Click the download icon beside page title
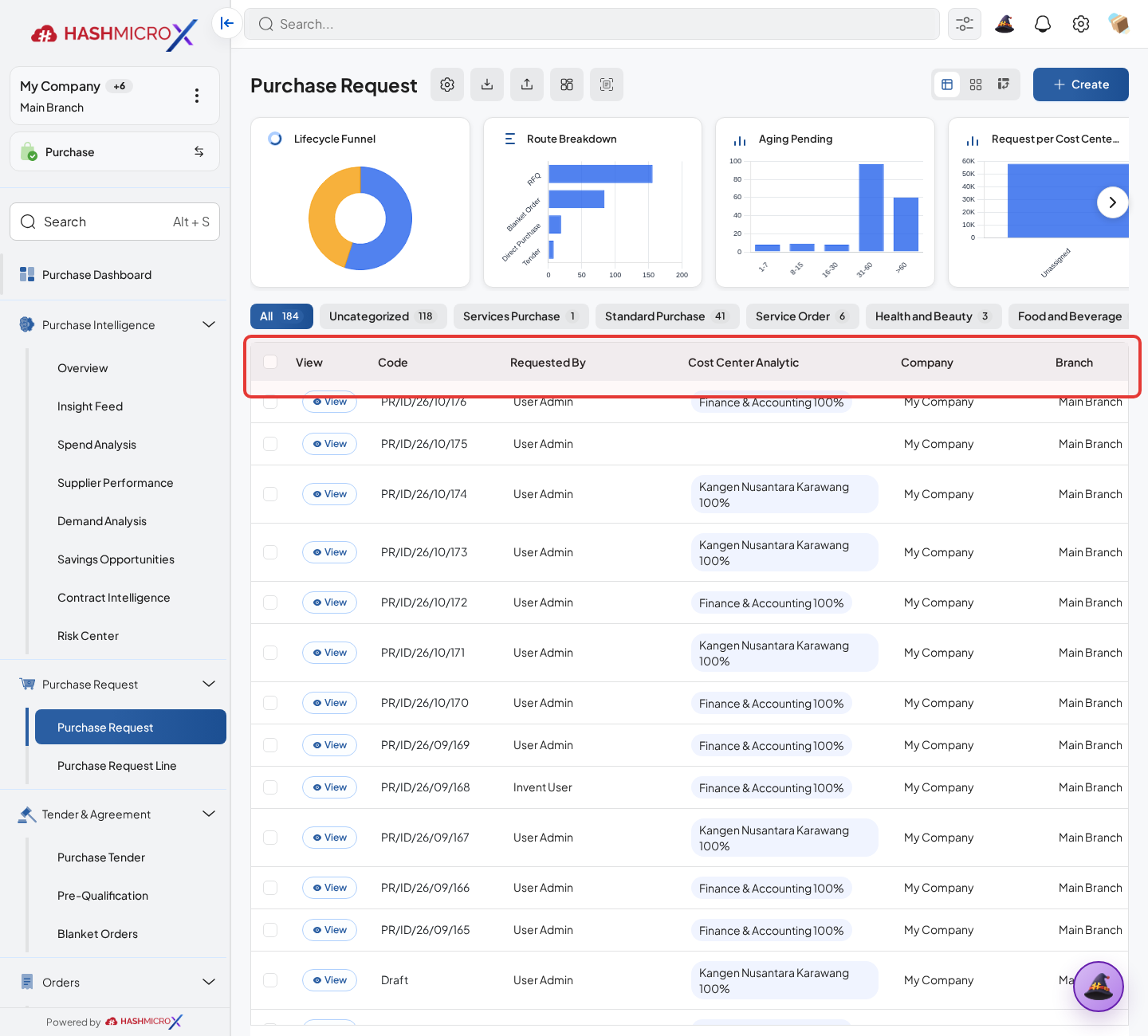This screenshot has width=1148, height=1036. click(487, 84)
